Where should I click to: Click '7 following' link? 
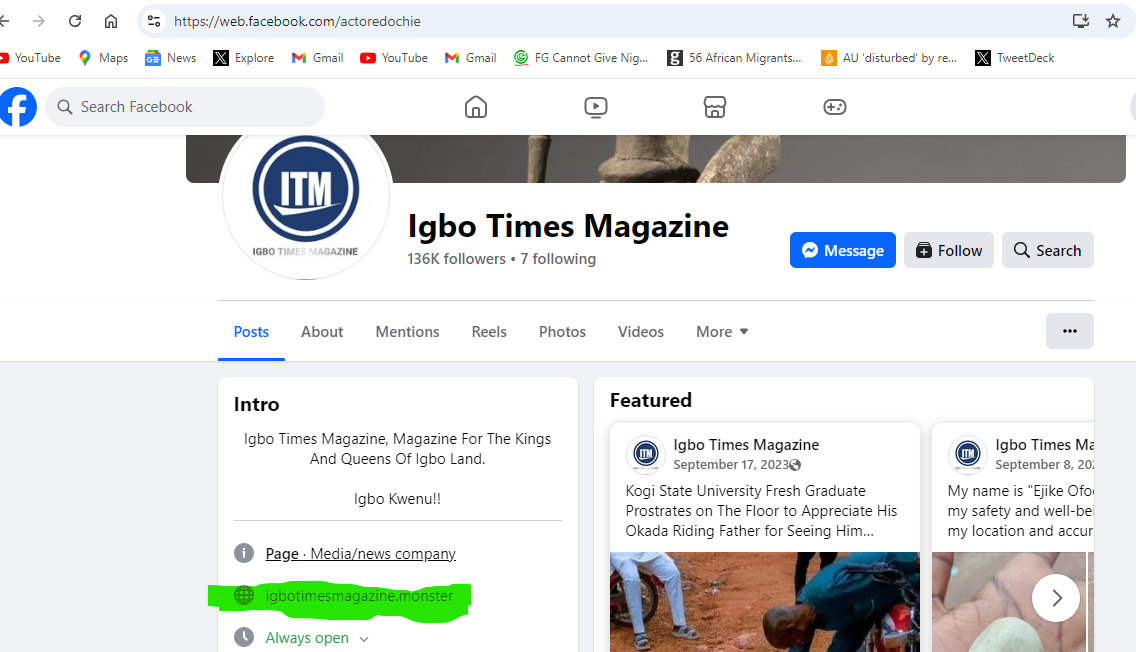pyautogui.click(x=558, y=259)
